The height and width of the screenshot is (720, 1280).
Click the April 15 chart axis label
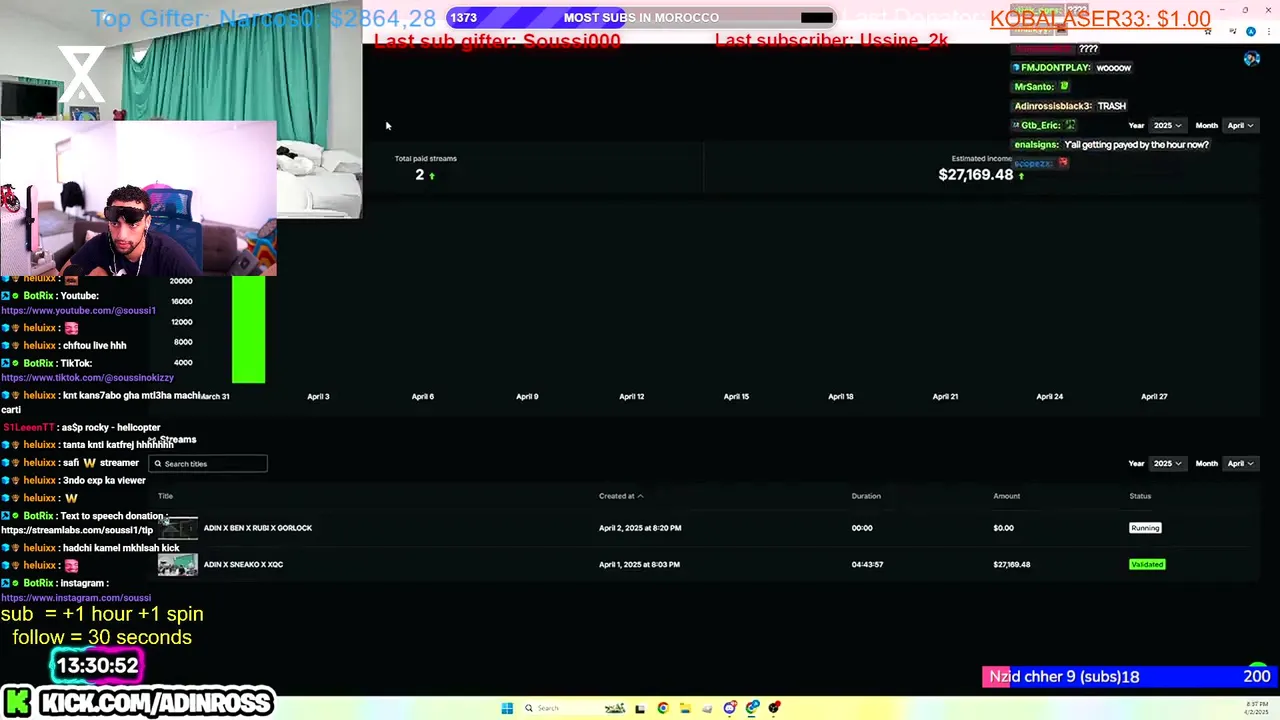pyautogui.click(x=736, y=397)
